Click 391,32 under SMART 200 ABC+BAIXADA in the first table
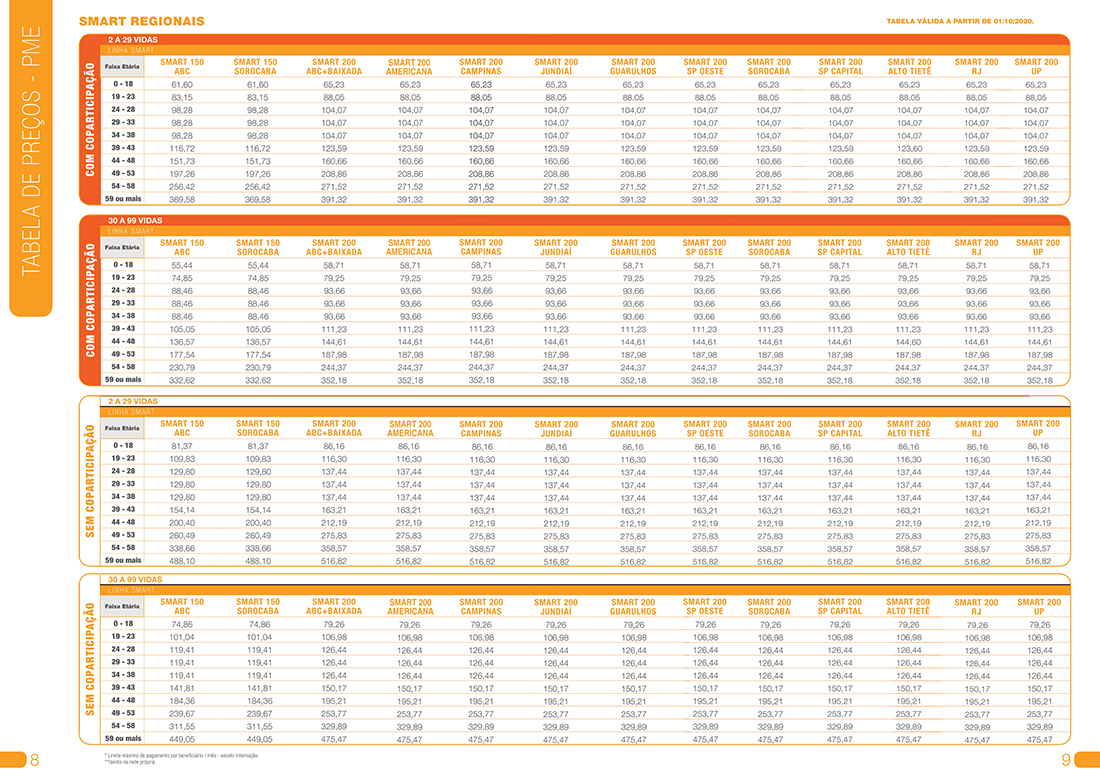The image size is (1100, 778). point(334,200)
